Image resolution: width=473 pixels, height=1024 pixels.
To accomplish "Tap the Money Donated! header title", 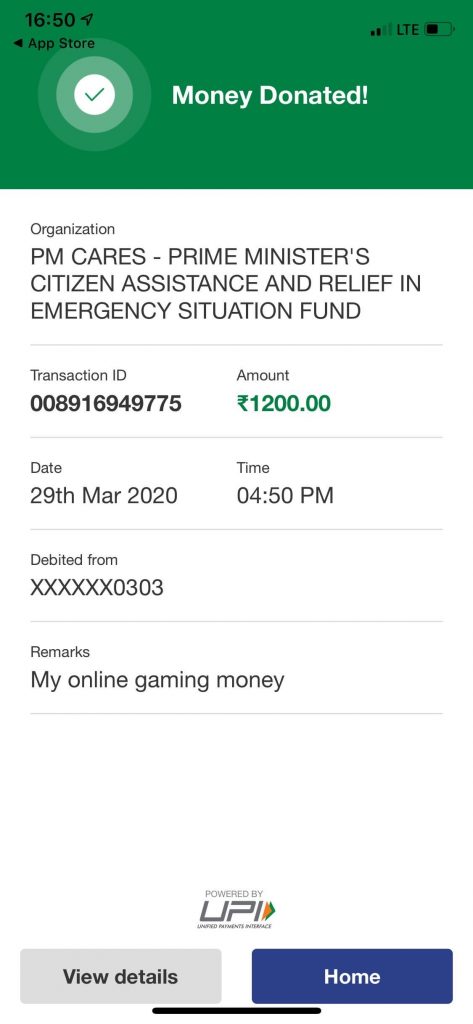I will click(270, 96).
